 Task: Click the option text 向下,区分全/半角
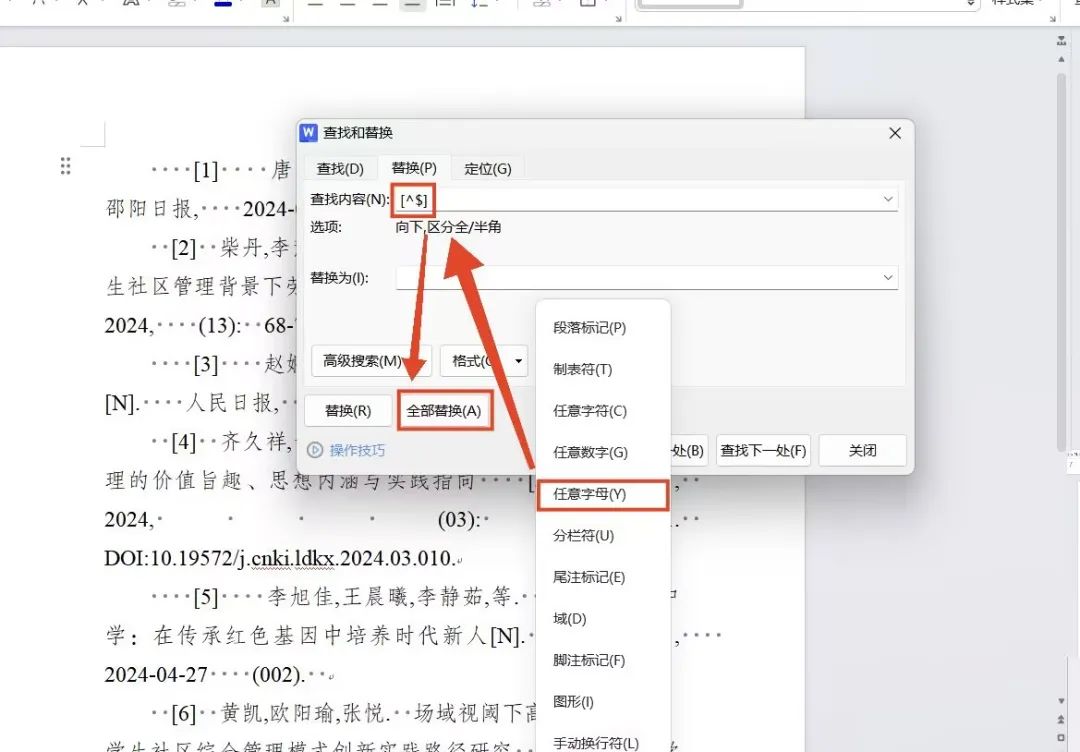448,227
